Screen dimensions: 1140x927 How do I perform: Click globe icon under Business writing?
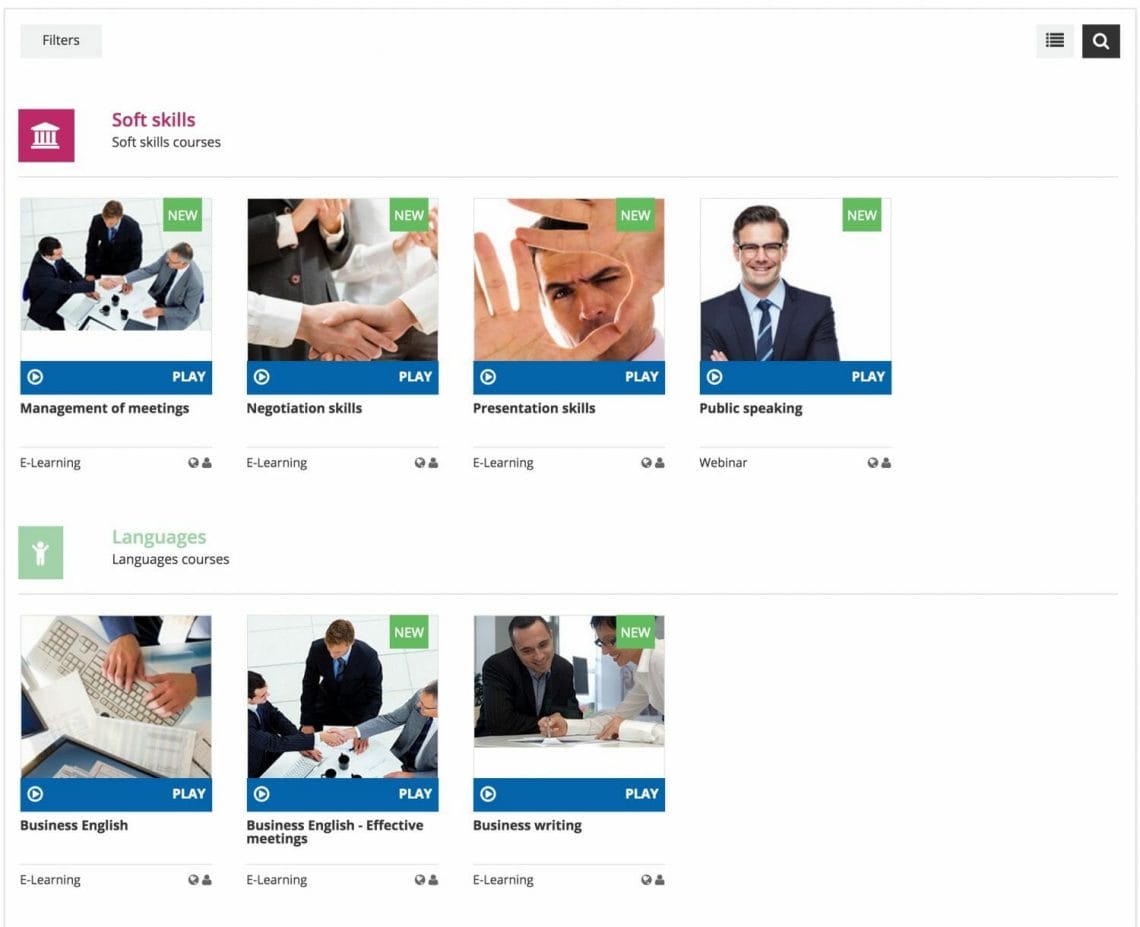[646, 880]
